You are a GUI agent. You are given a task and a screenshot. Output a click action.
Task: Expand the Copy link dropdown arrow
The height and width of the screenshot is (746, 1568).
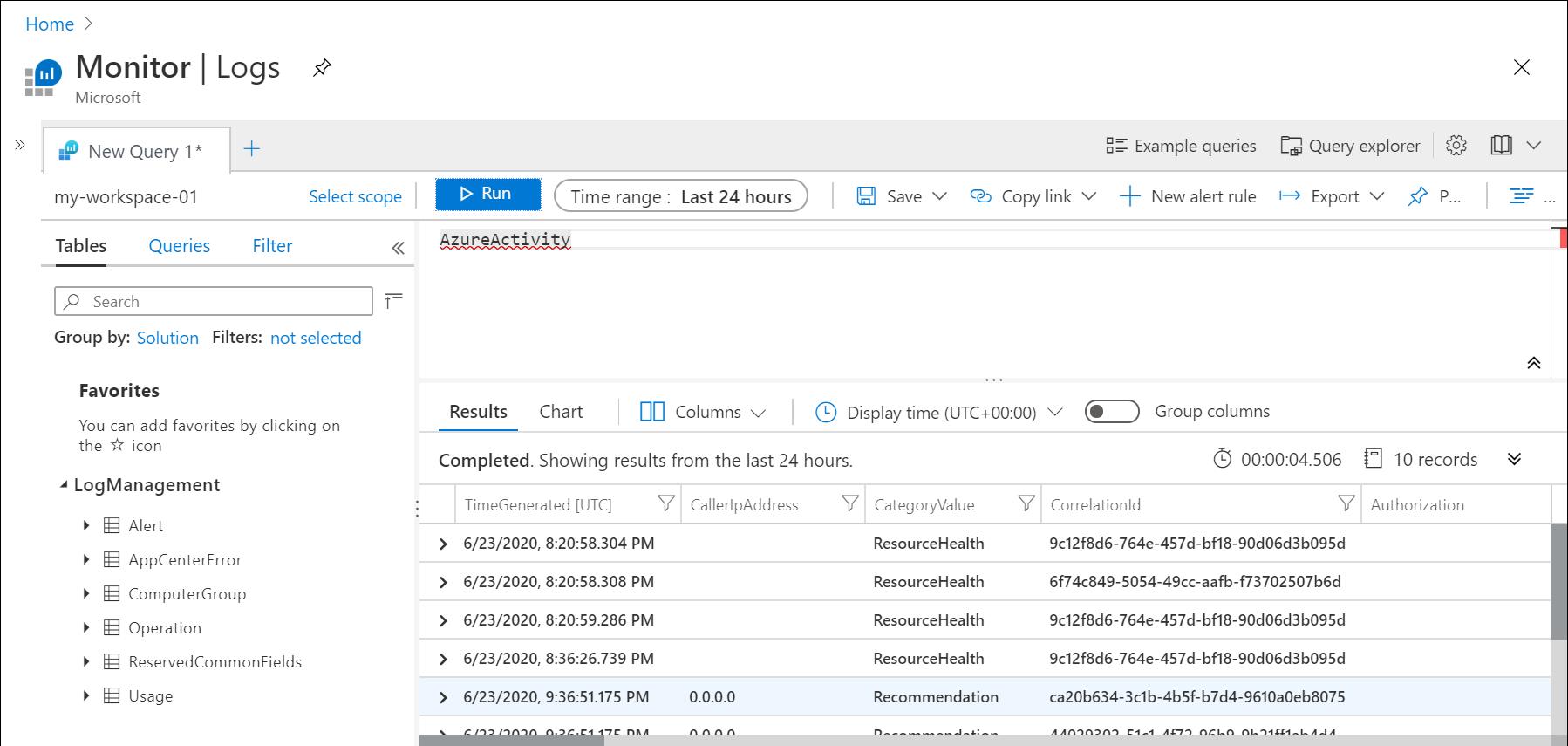(x=1088, y=196)
